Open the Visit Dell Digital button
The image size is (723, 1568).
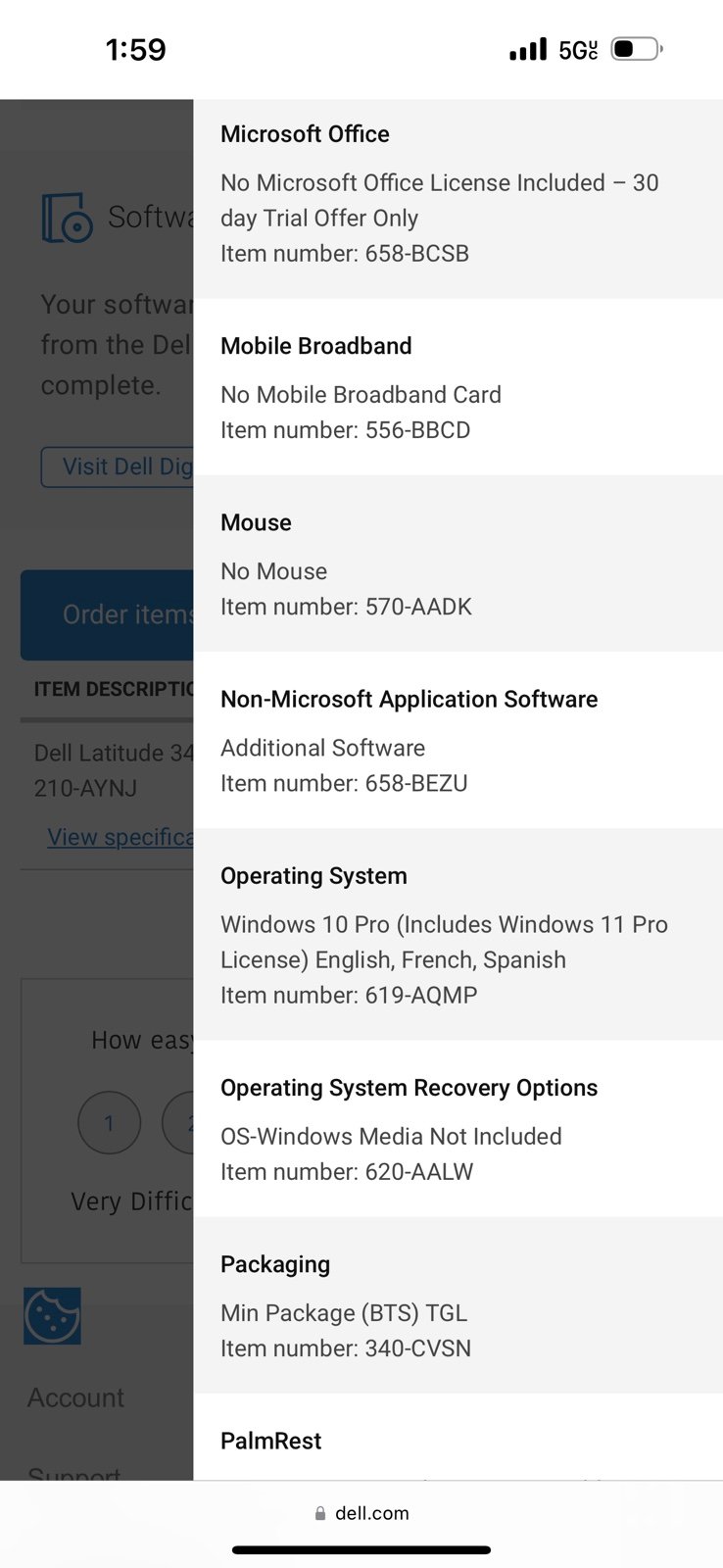[118, 466]
